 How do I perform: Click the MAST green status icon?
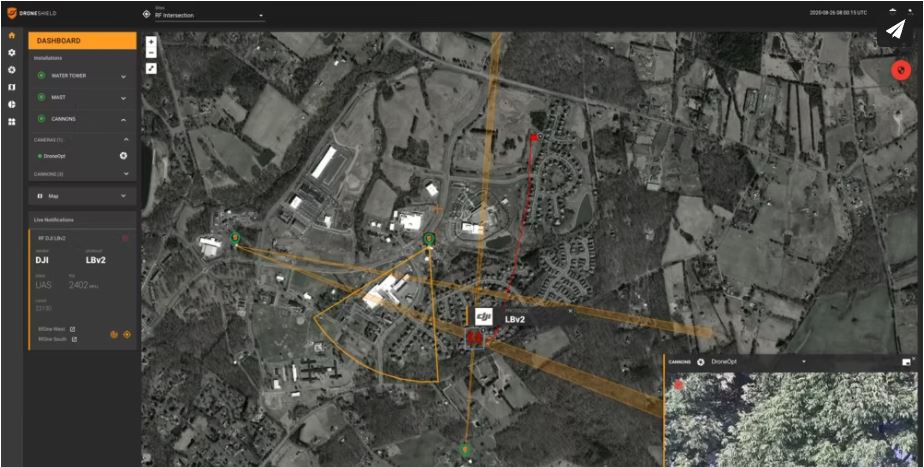point(41,97)
